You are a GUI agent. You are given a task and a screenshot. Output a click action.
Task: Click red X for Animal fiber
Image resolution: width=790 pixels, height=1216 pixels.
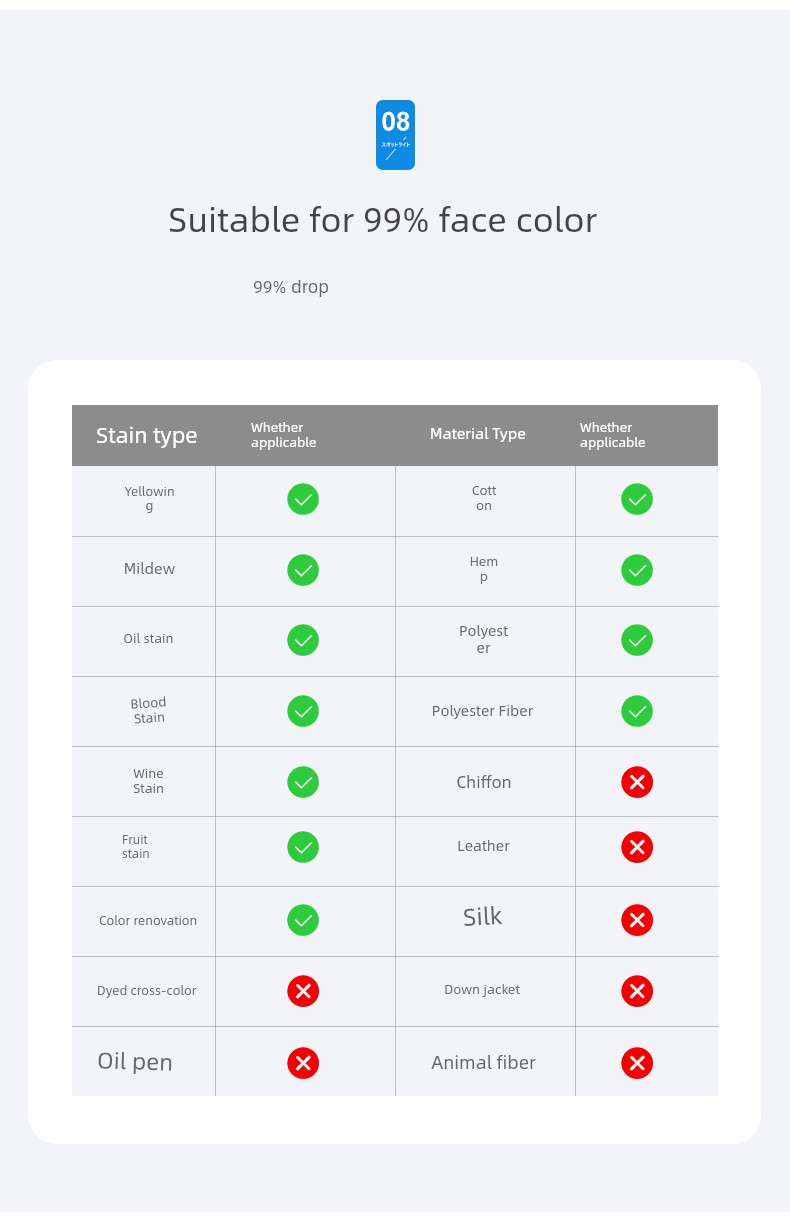click(637, 1063)
